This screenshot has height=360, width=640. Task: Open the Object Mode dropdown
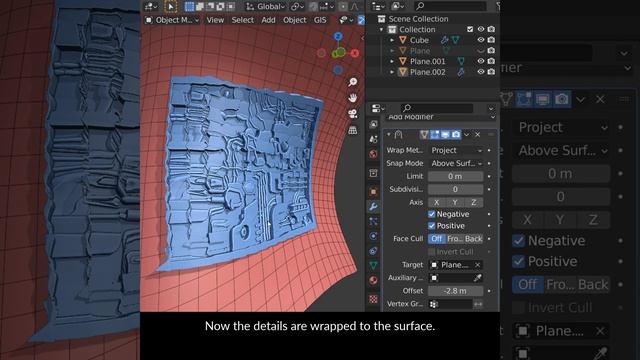pos(172,20)
